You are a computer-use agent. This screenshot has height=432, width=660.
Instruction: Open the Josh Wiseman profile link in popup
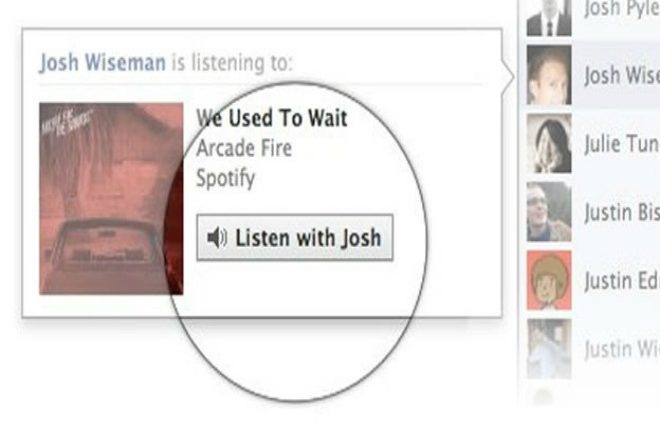coord(102,63)
